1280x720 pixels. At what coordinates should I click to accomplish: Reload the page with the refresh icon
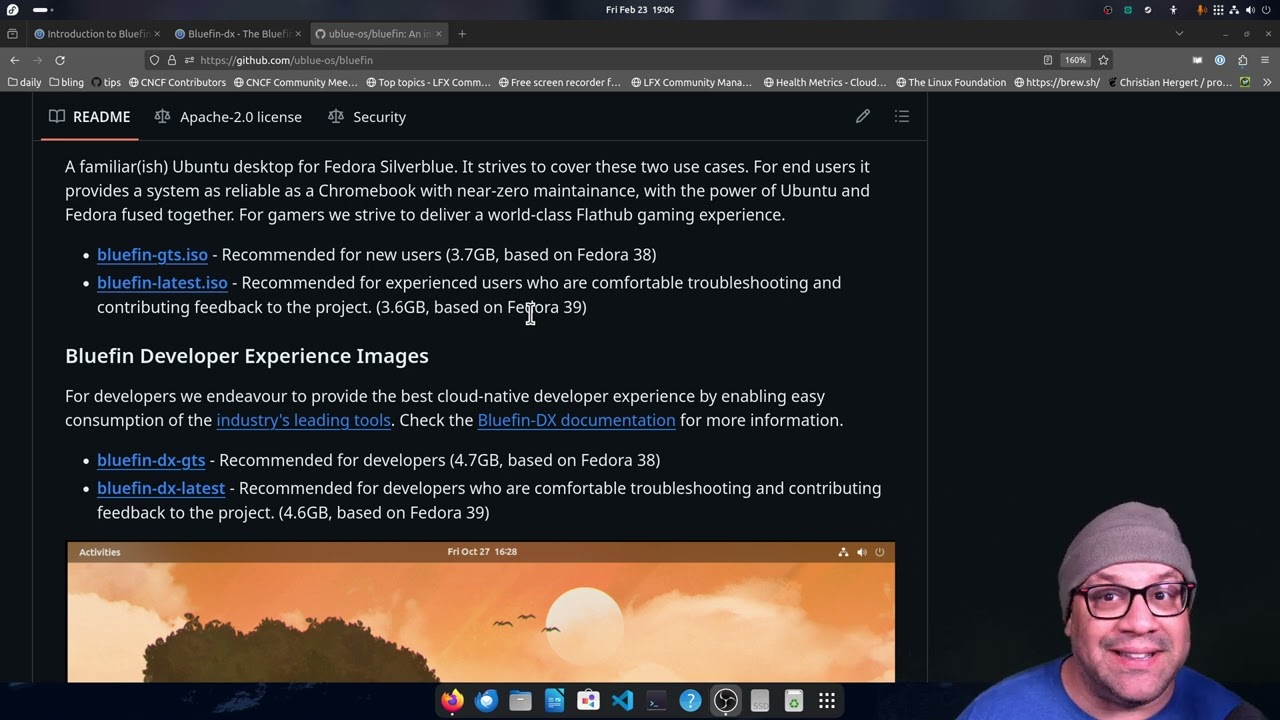coord(60,60)
